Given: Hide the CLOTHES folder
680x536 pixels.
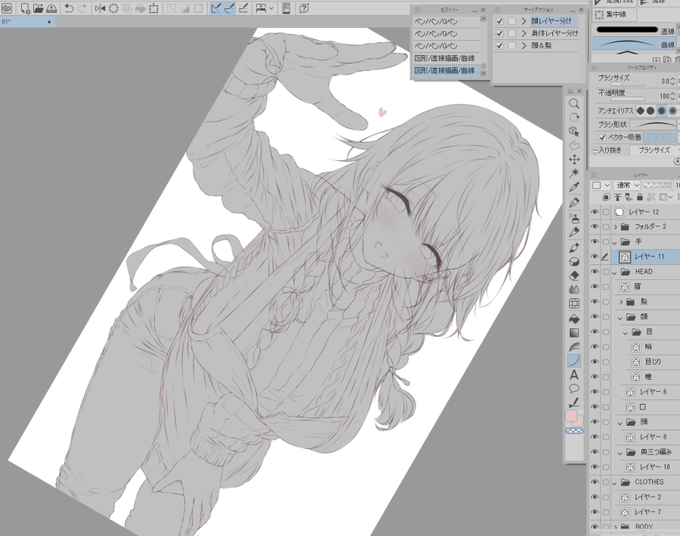Looking at the screenshot, I should pos(595,482).
